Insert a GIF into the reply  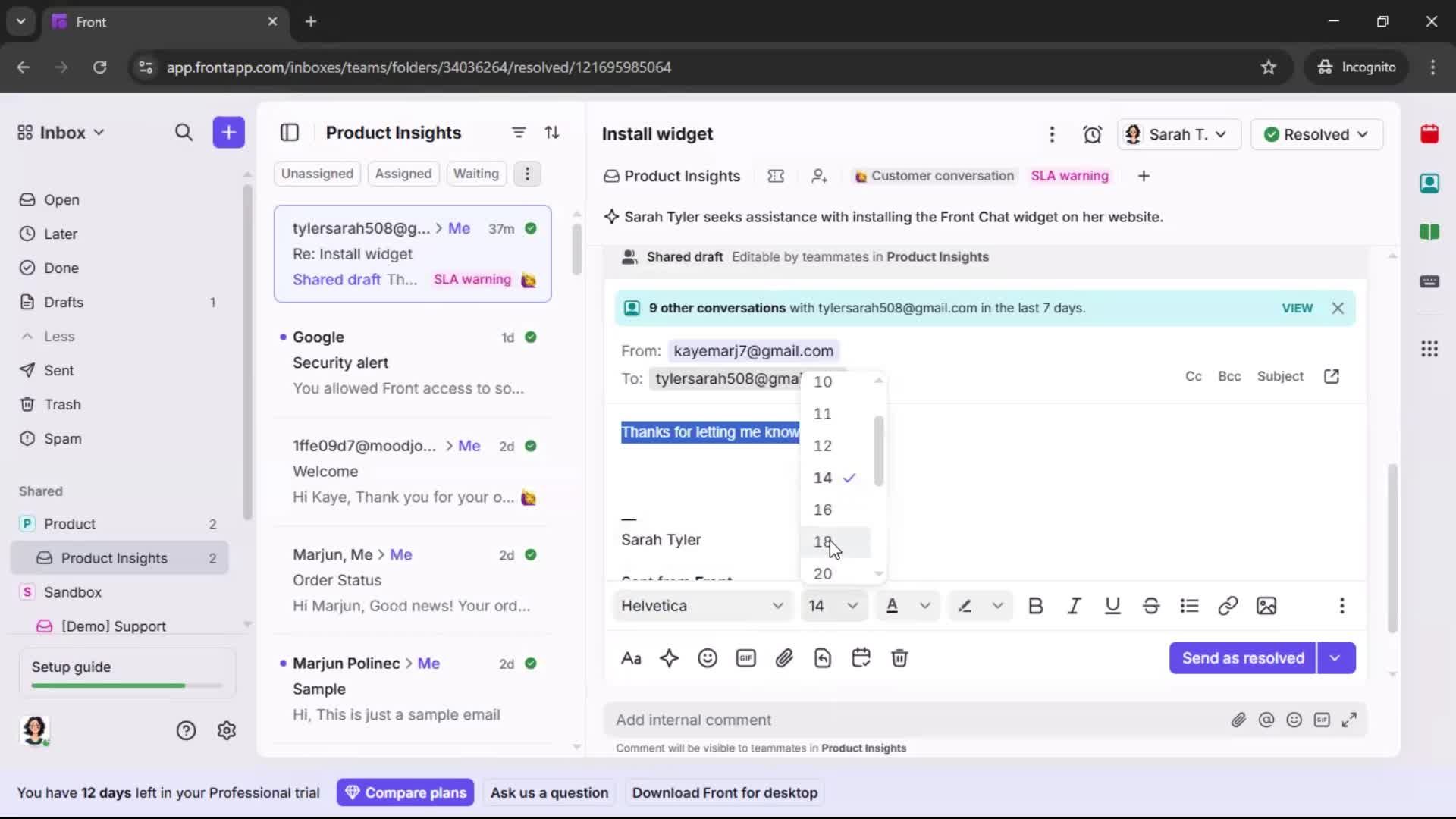click(x=745, y=658)
